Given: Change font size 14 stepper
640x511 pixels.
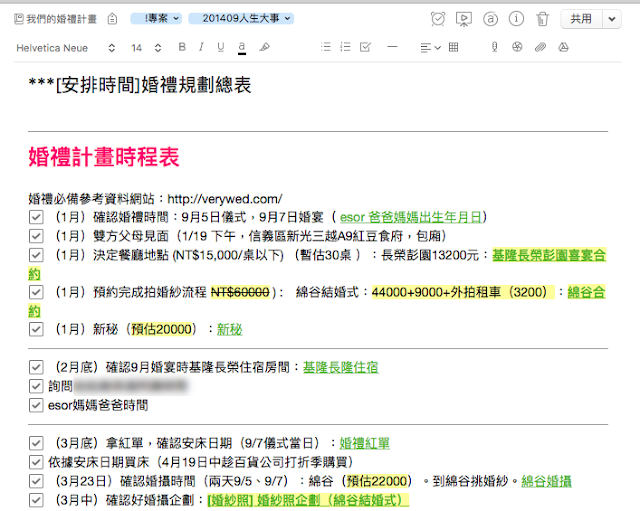Looking at the screenshot, I should click(146, 48).
